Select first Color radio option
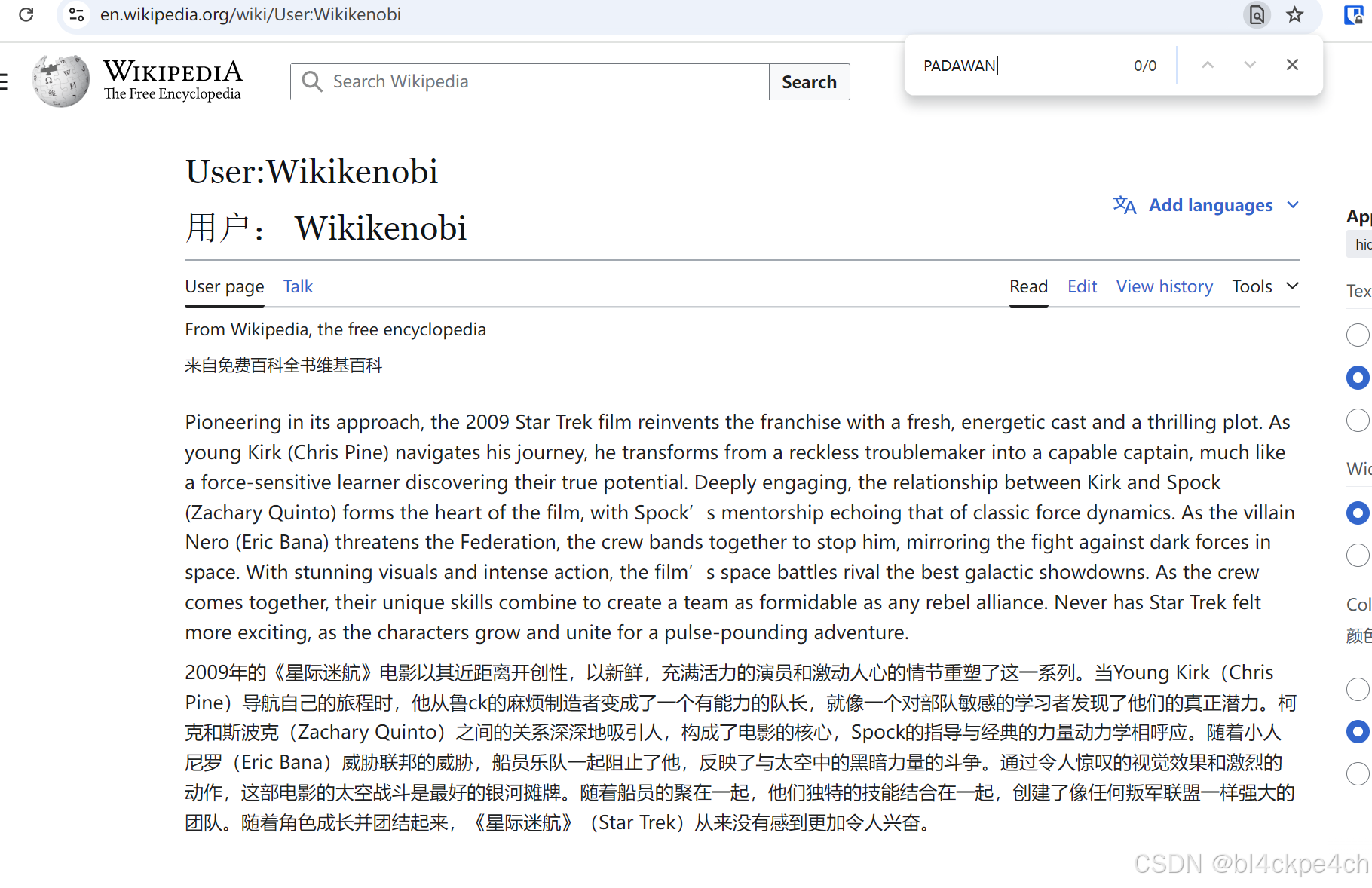This screenshot has height=888, width=1372. point(1358,689)
